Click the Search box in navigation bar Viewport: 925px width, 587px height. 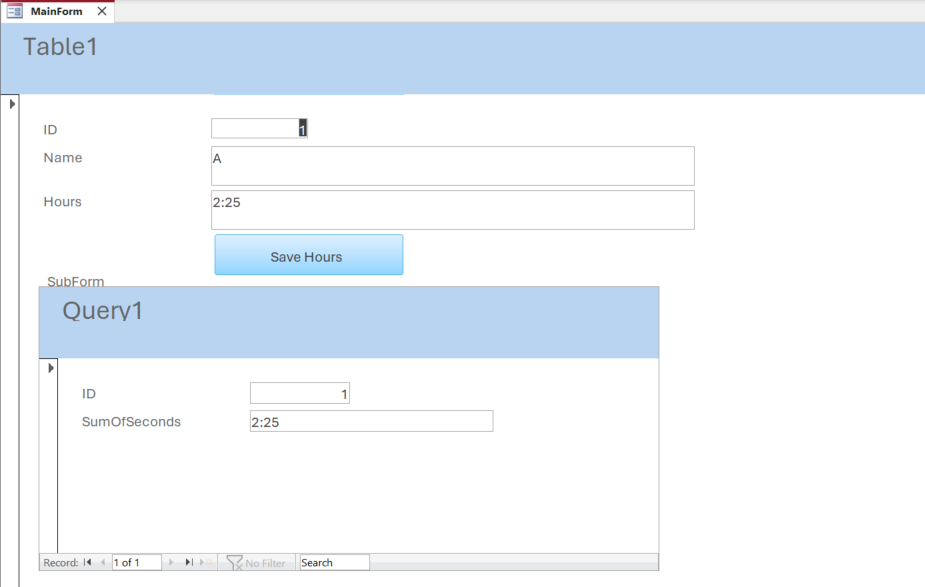(x=334, y=562)
